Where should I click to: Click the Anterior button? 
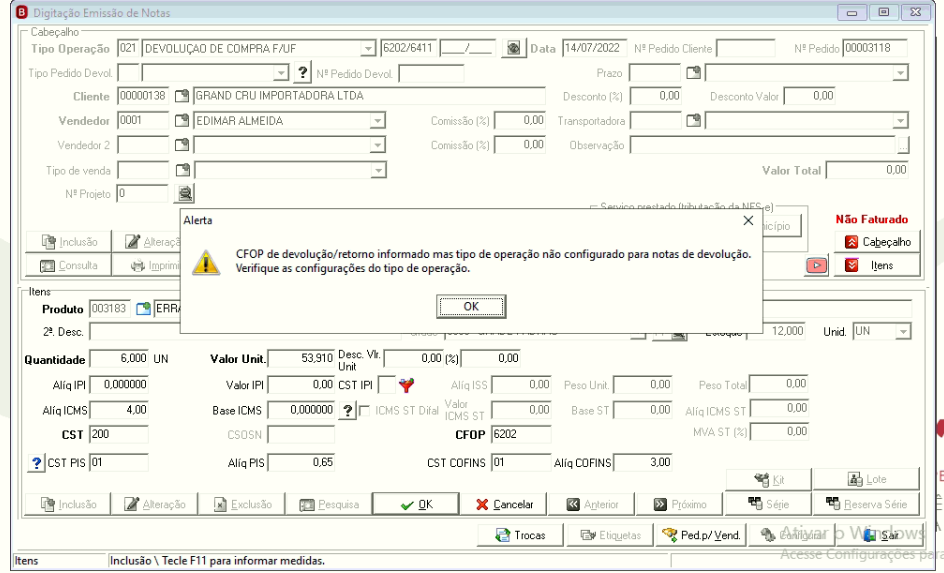[x=591, y=504]
